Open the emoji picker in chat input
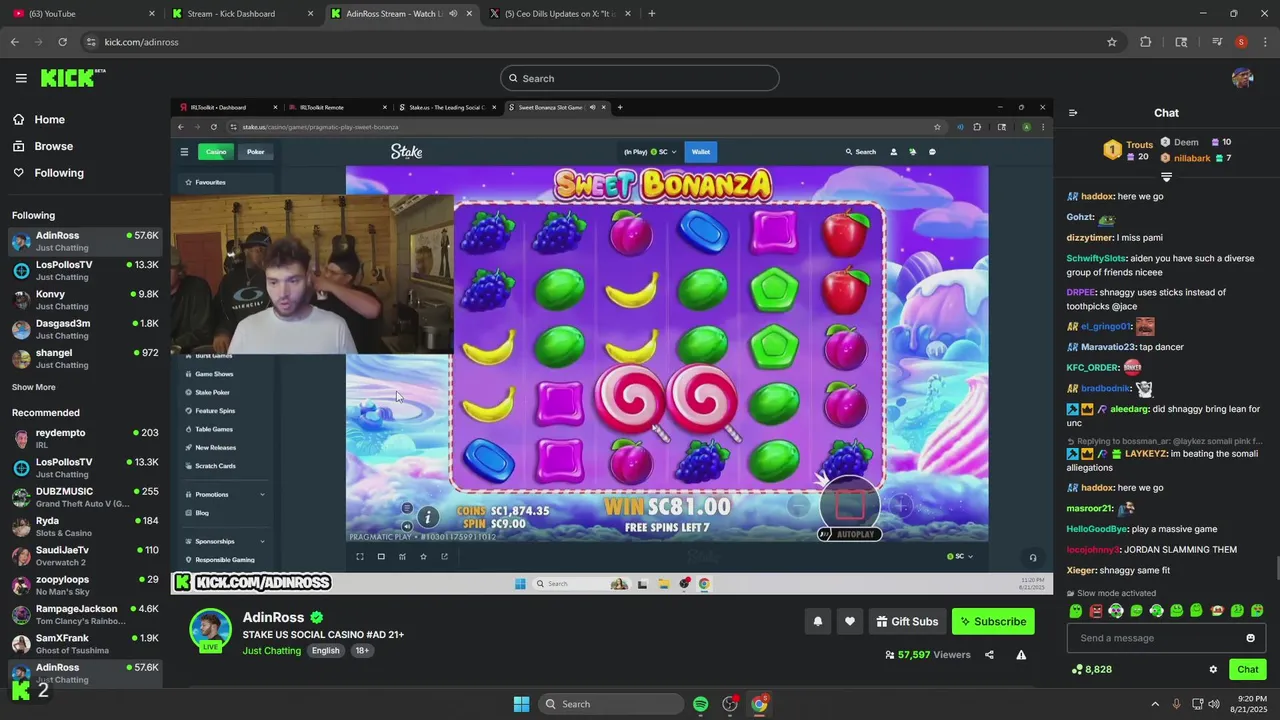Screen dimensions: 1280x720 pos(1250,638)
